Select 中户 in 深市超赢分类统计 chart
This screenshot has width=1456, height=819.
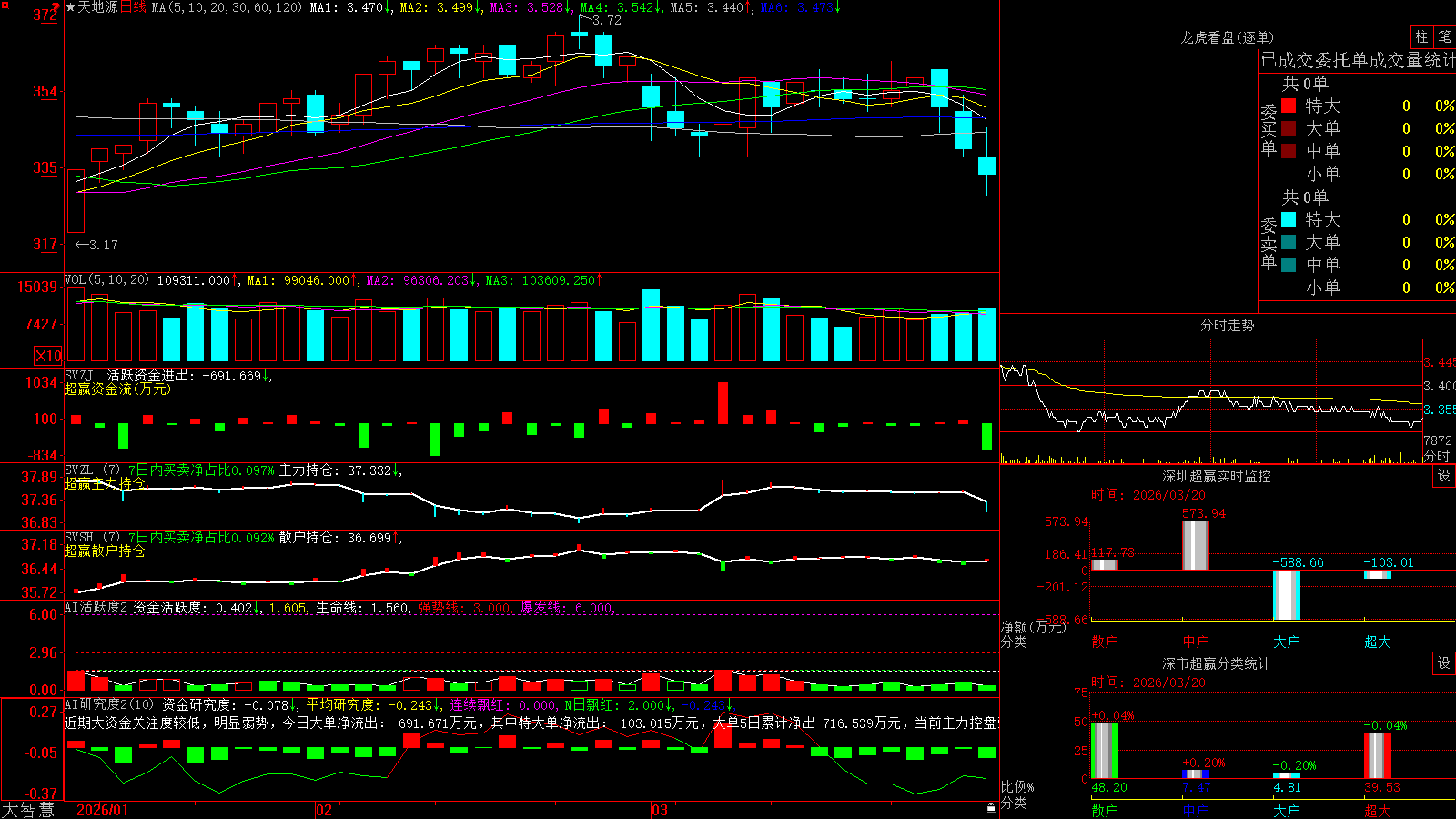1196,811
